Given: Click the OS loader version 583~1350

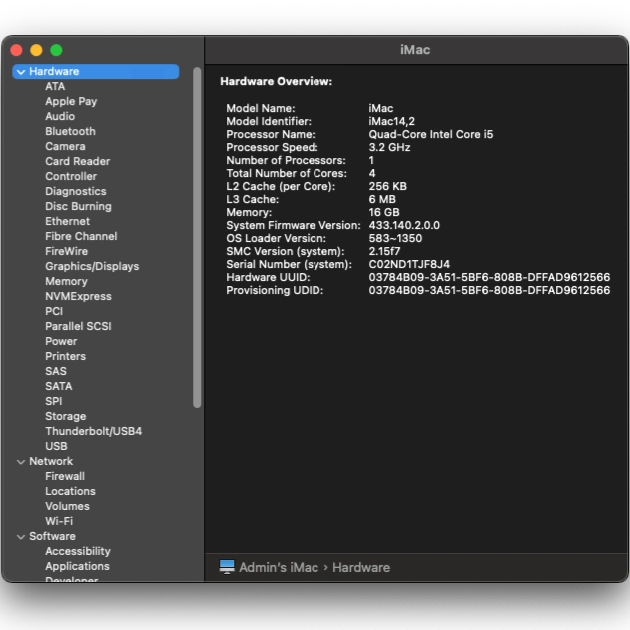Looking at the screenshot, I should pos(395,238).
